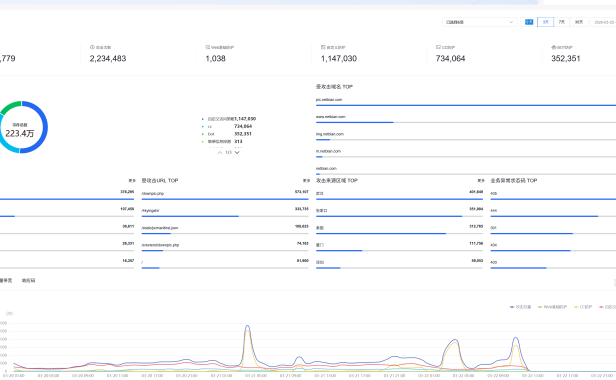The height and width of the screenshot is (380, 616).
Task: Toggle the legend entry with value 213
Action: click(x=222, y=141)
